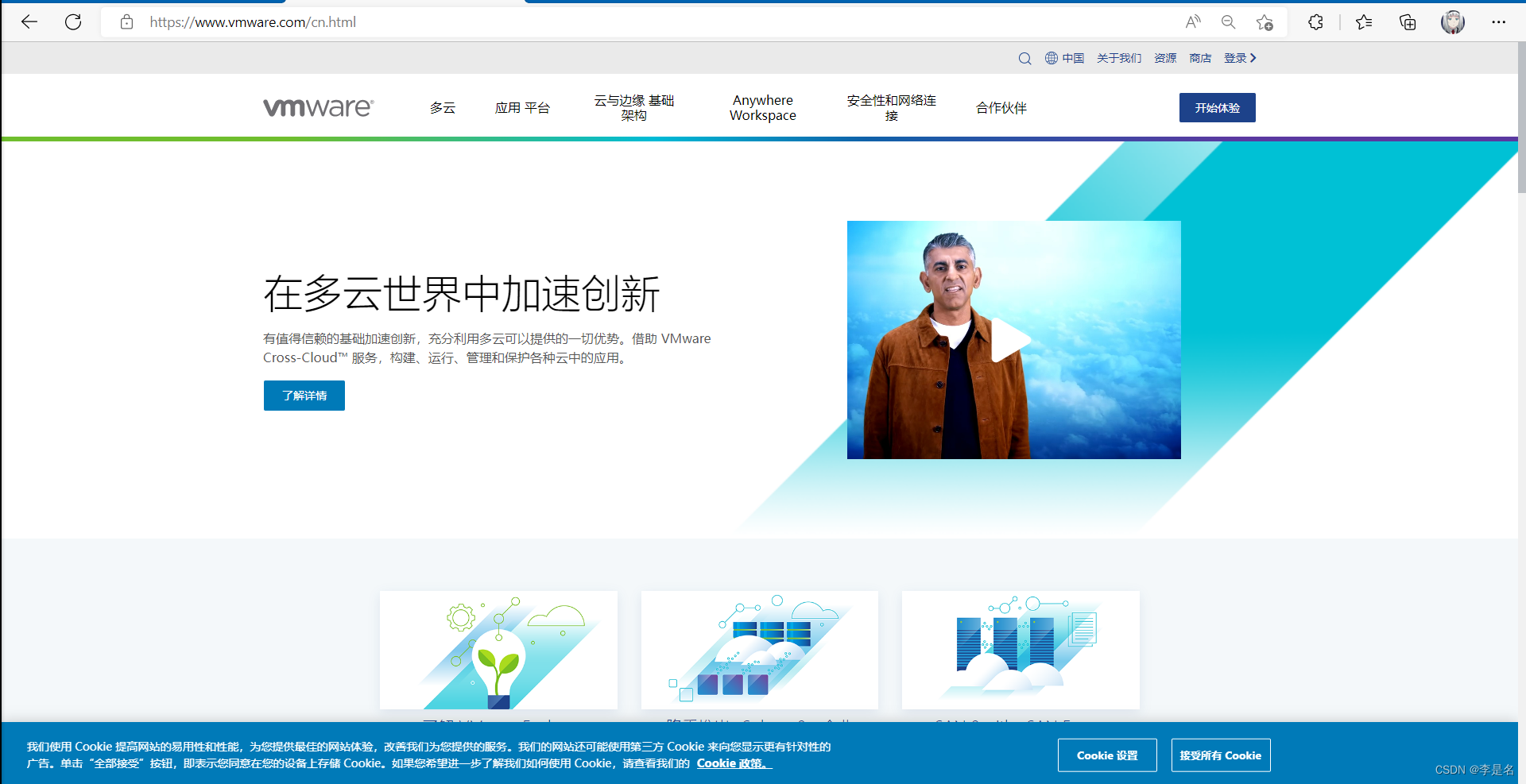
Task: Click the page vertical scrollbar thumb
Action: (x=1521, y=119)
